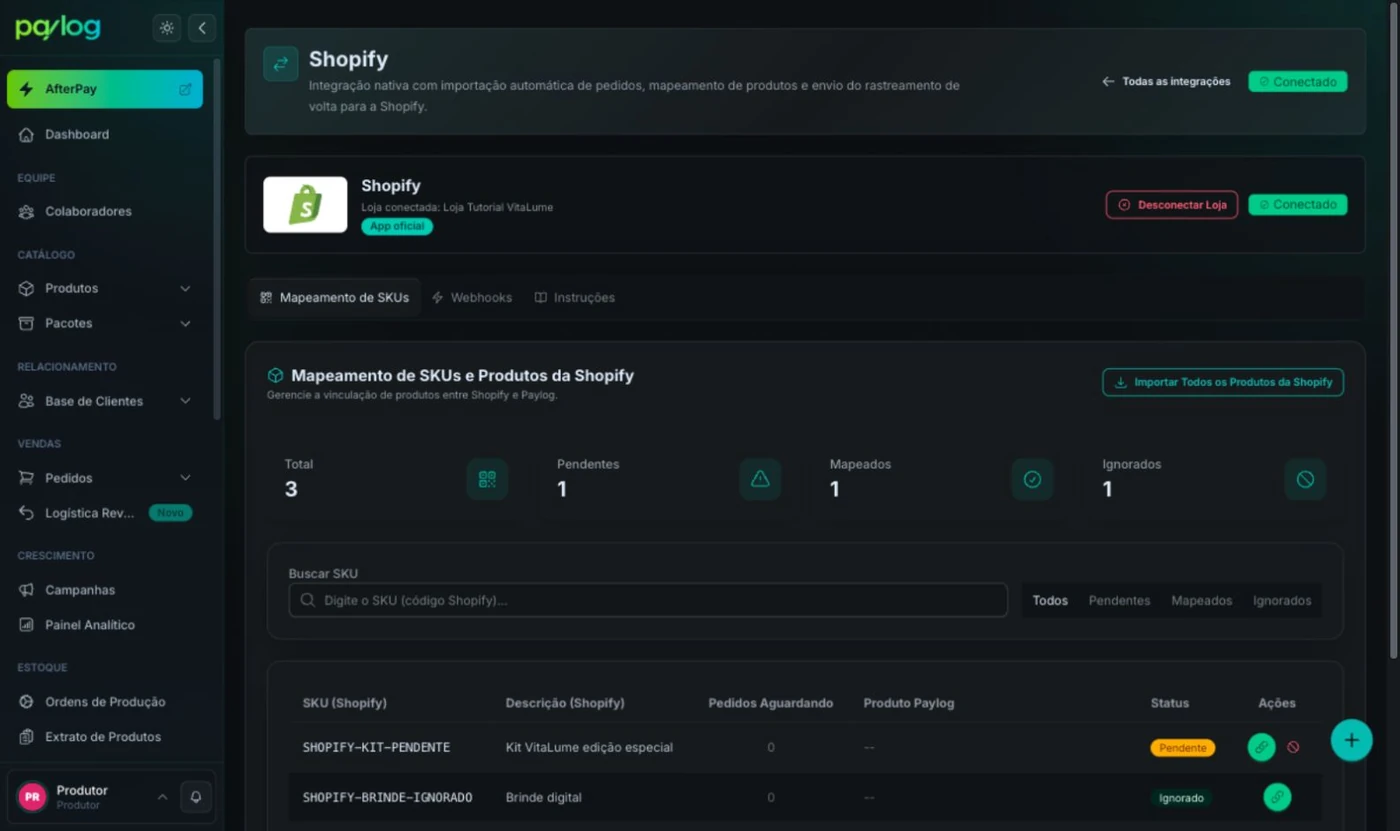
Task: Click the floating plus button
Action: point(1351,740)
